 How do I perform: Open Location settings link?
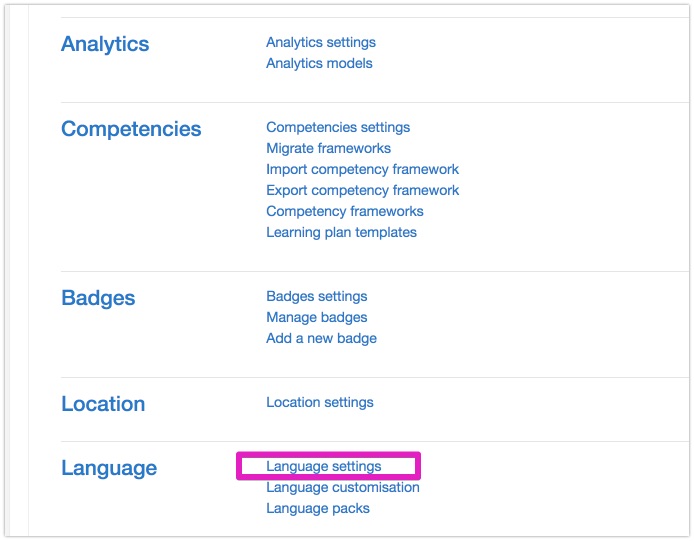(320, 402)
